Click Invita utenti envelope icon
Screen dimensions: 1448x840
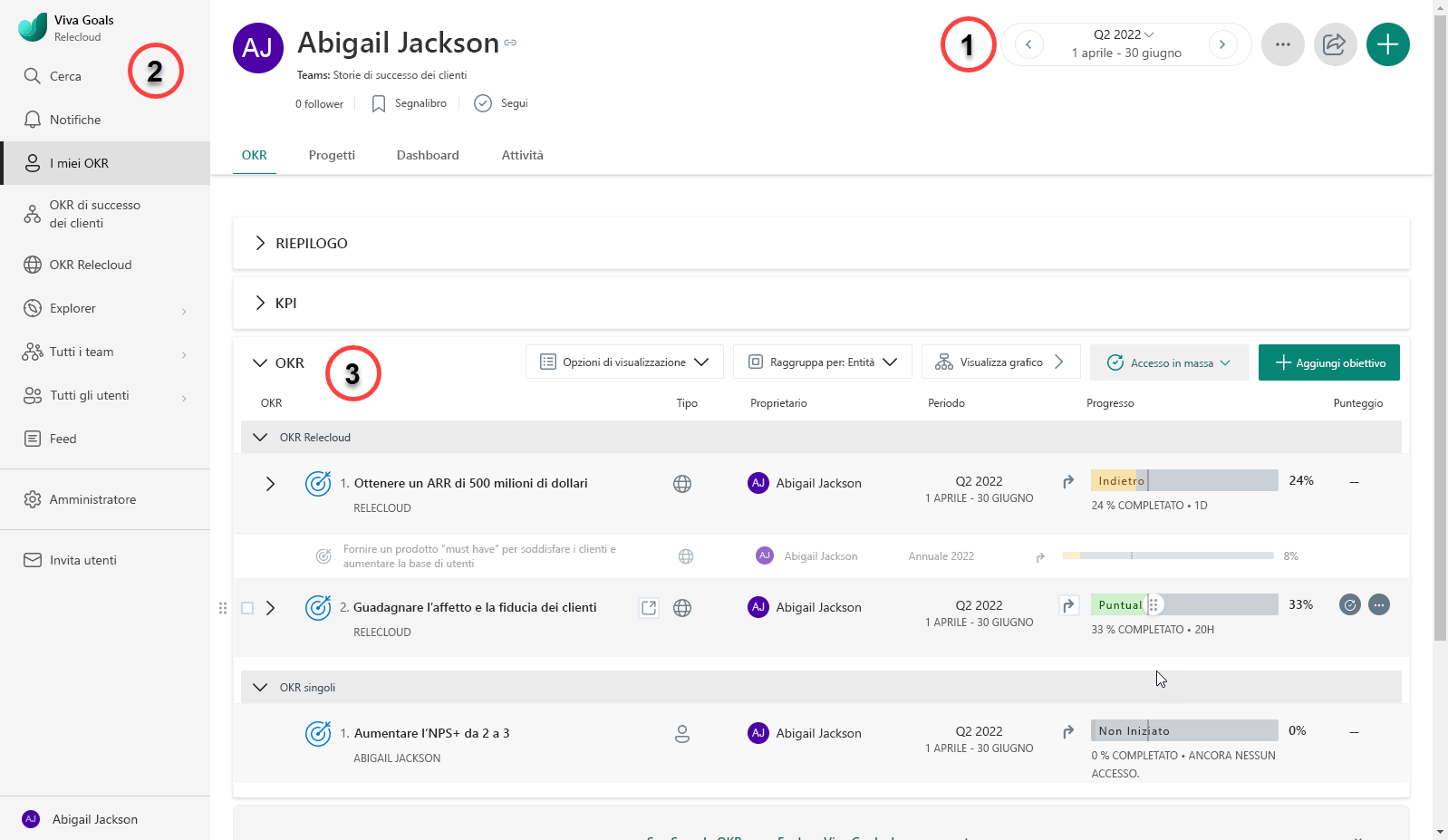33,560
